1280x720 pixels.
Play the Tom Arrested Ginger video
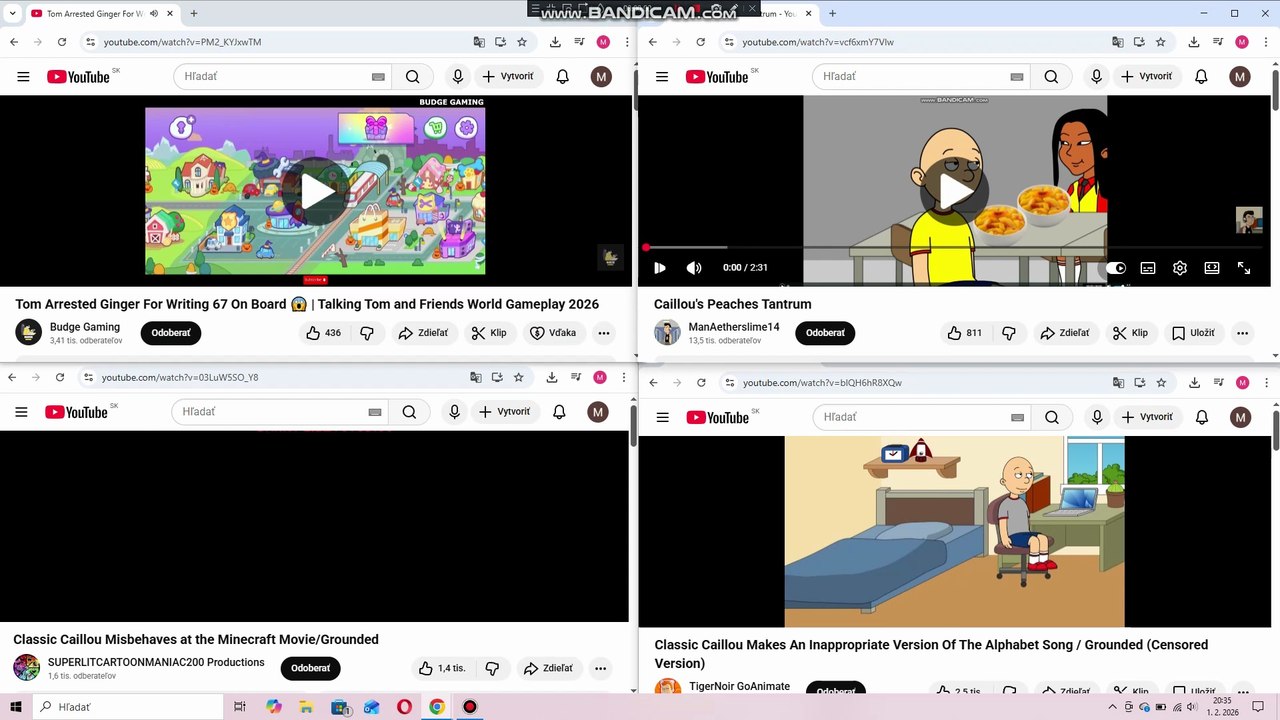click(x=317, y=191)
